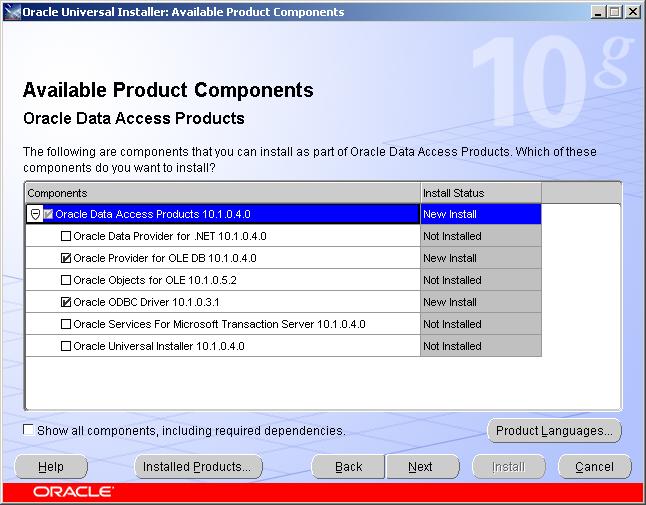Click the greyed Install button

click(508, 467)
